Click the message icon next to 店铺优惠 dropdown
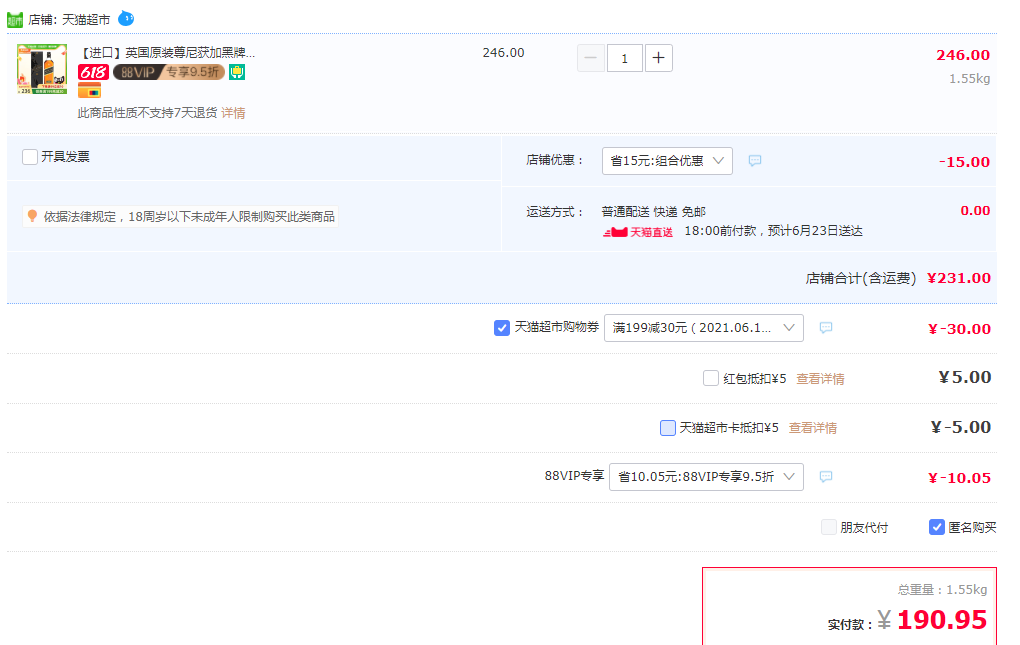 [755, 161]
